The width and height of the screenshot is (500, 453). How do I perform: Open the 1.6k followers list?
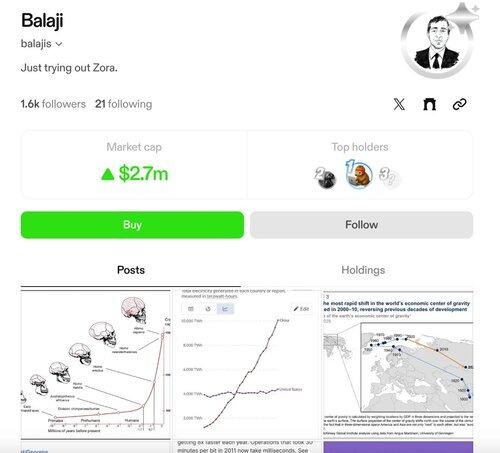(53, 104)
